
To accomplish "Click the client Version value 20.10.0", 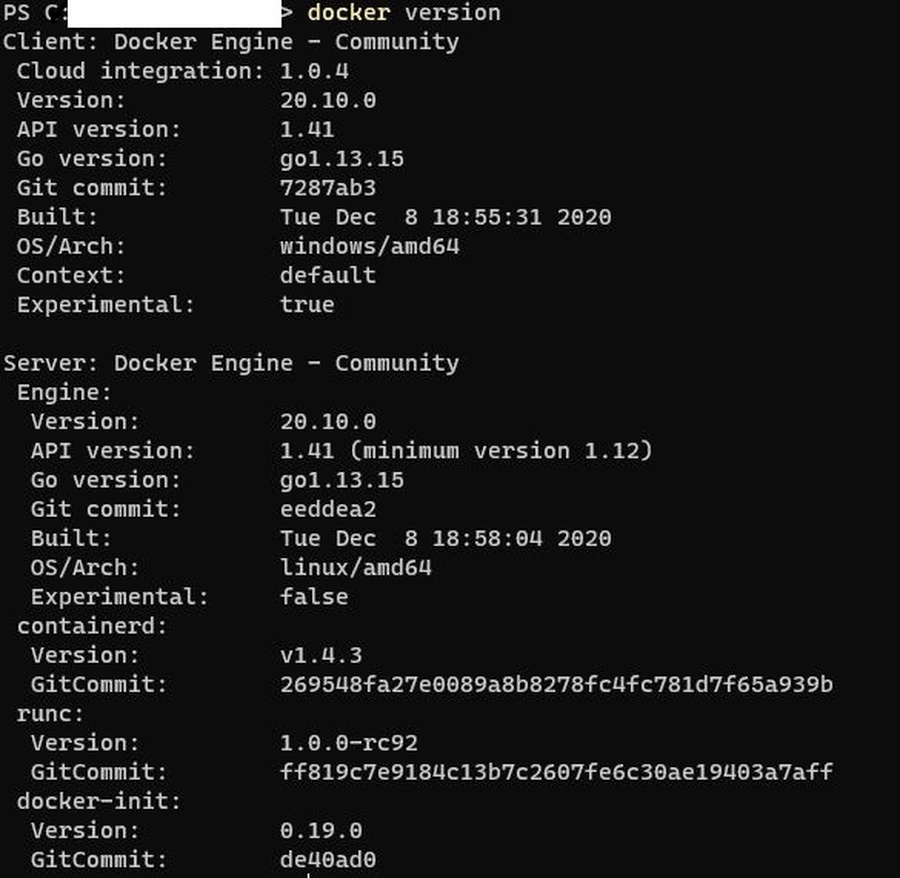I will tap(328, 100).
